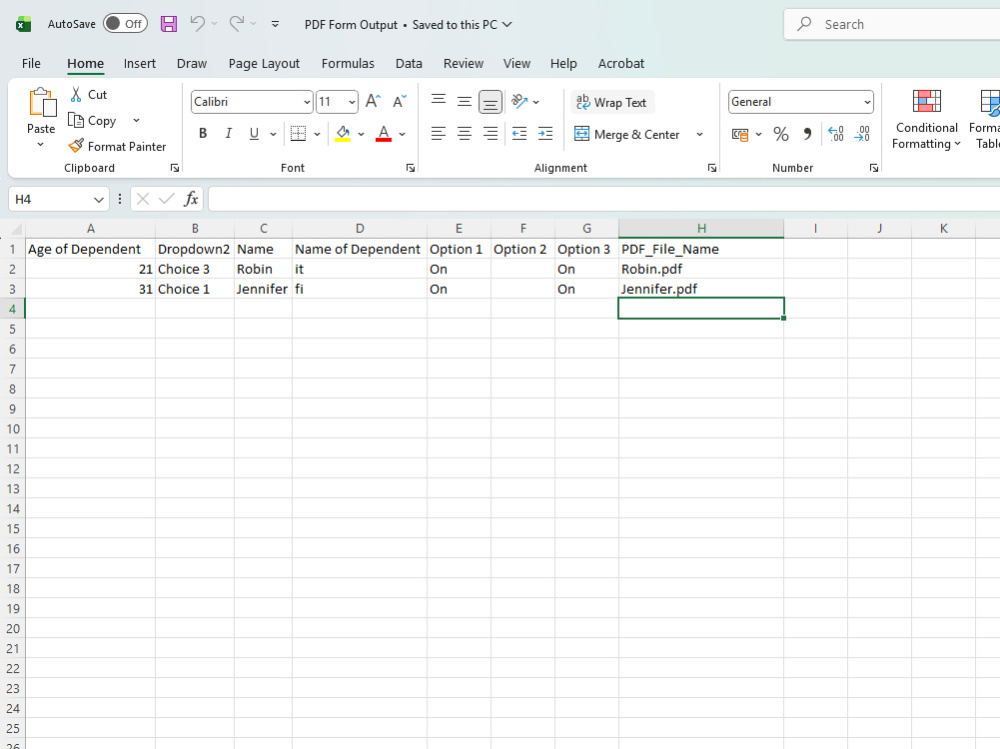Decrease font size with the small A icon

pyautogui.click(x=399, y=101)
